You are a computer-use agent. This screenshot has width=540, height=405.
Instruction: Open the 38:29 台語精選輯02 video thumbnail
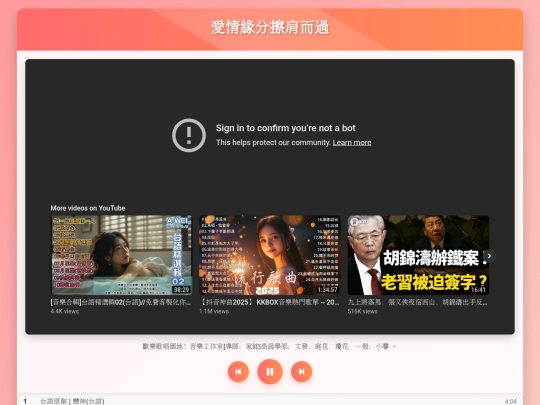[121, 255]
